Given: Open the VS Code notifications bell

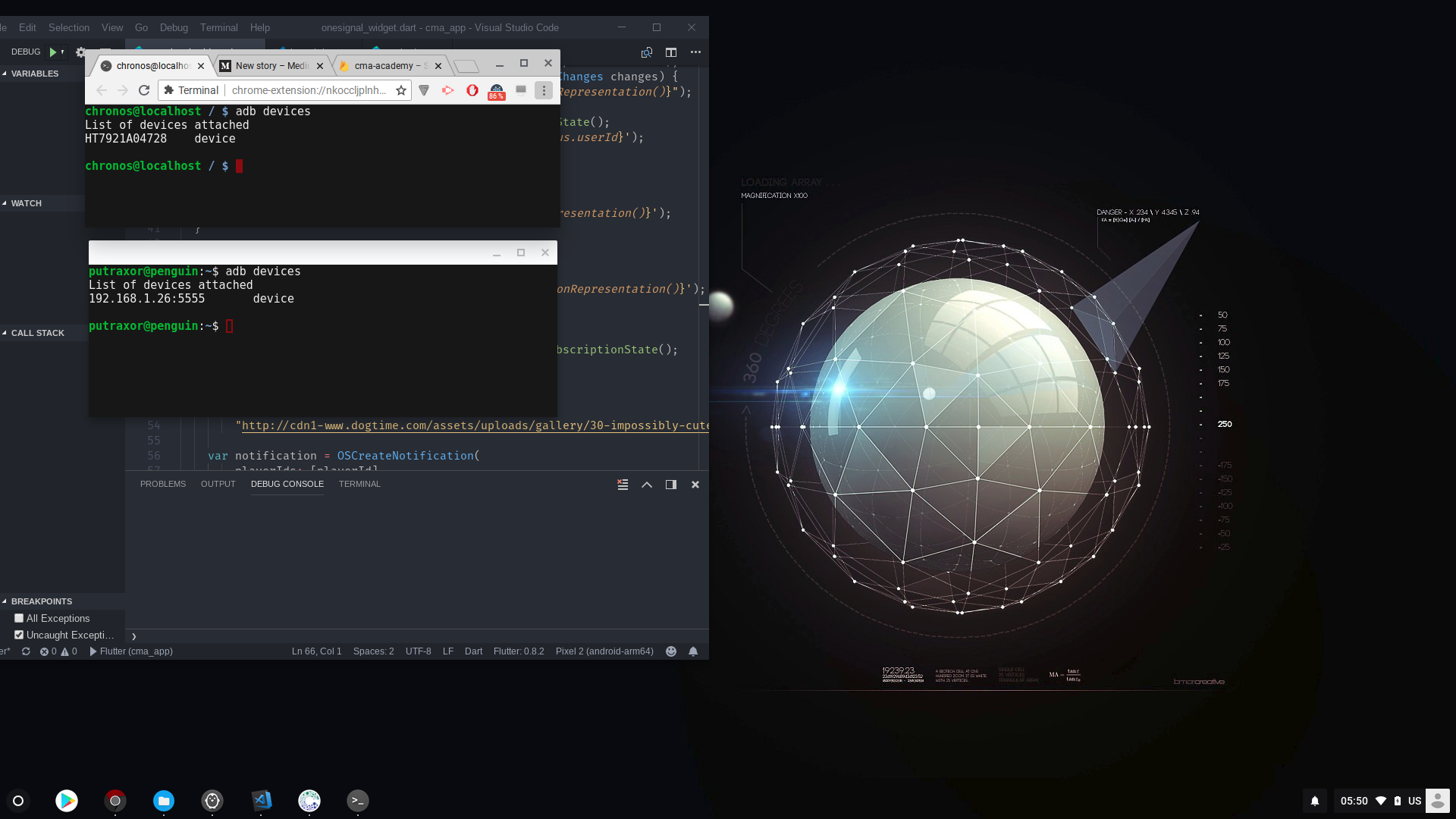Looking at the screenshot, I should (x=693, y=651).
